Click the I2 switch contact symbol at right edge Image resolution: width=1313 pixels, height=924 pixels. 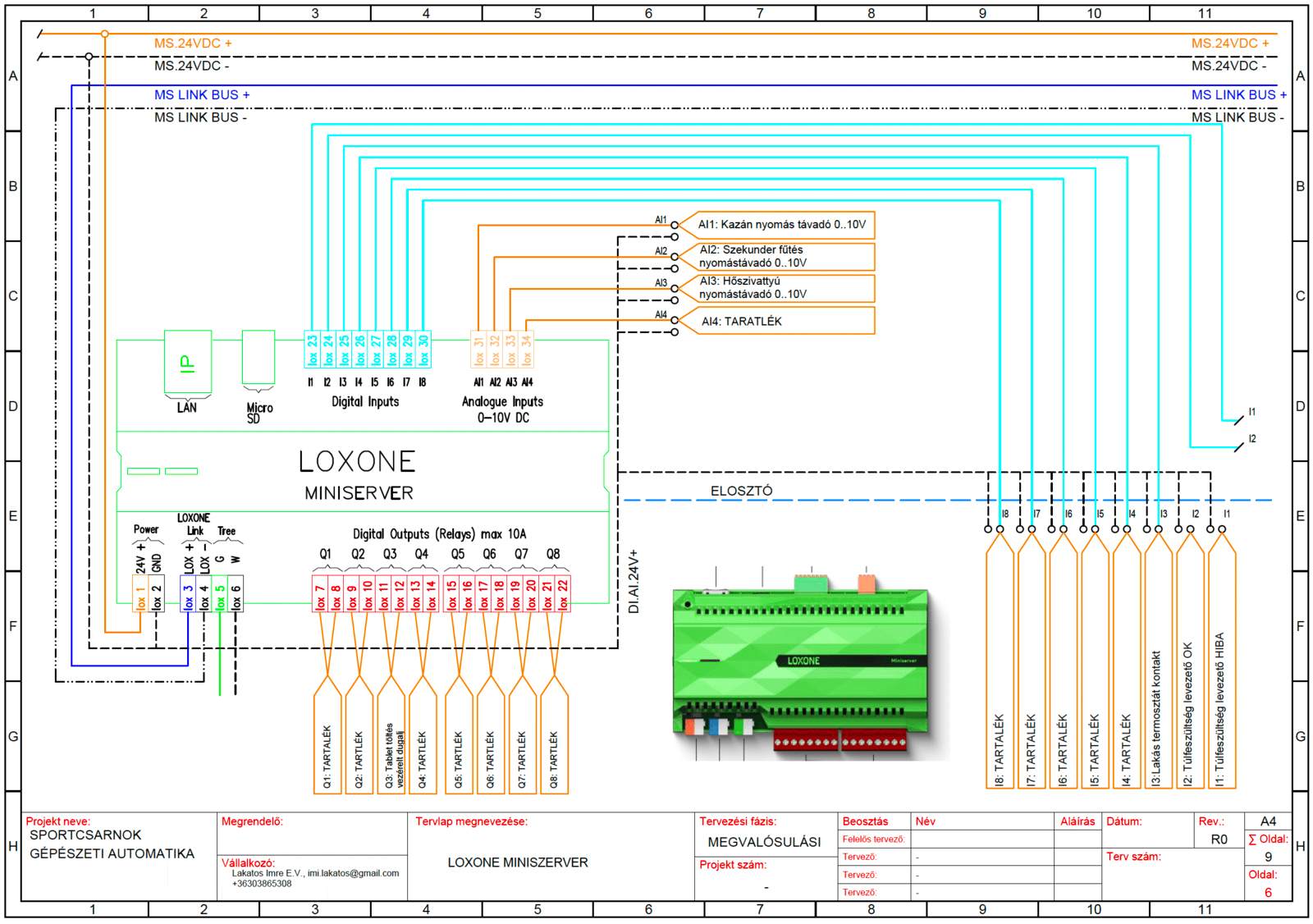1238,446
